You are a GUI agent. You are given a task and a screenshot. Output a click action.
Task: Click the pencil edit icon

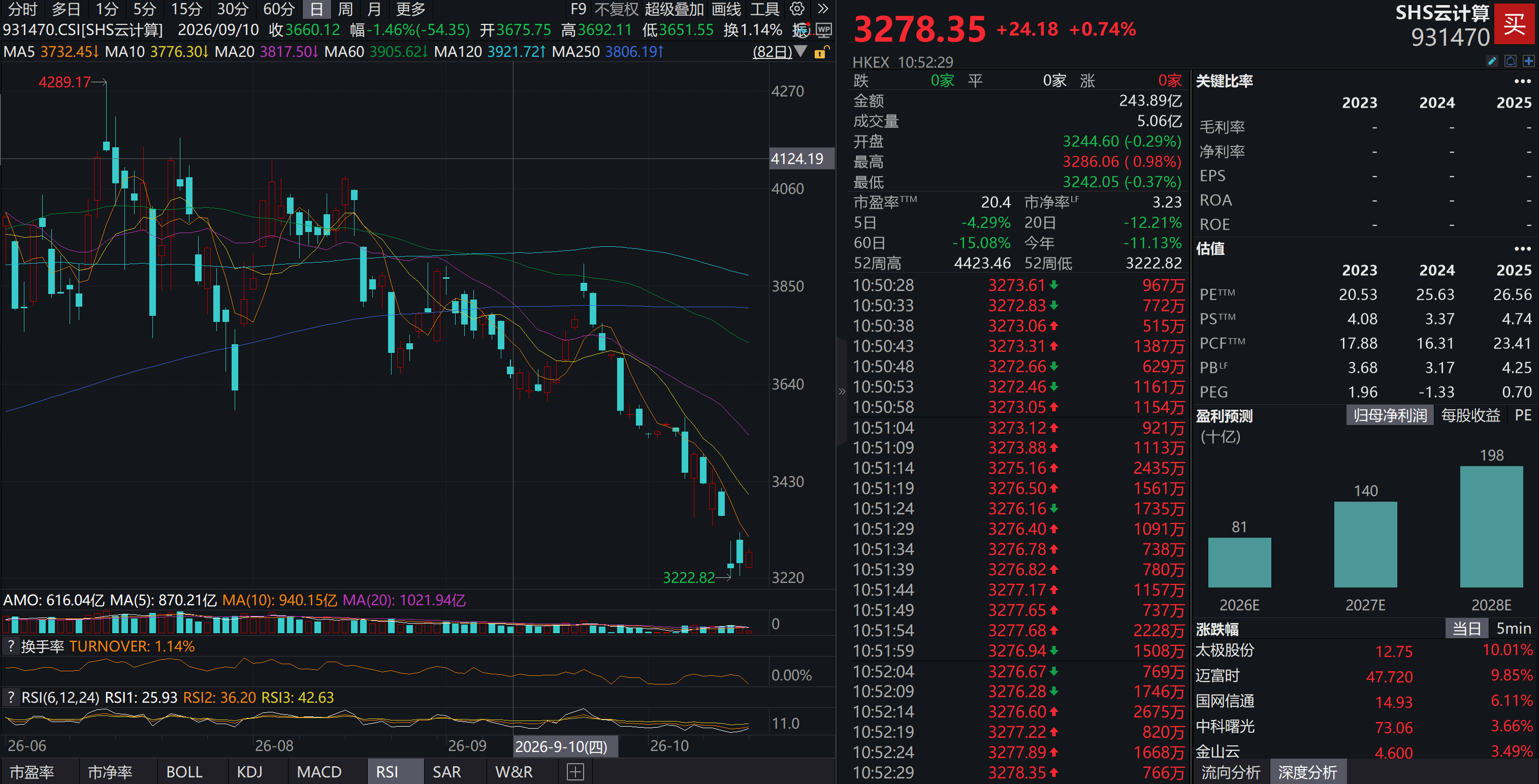1492,61
